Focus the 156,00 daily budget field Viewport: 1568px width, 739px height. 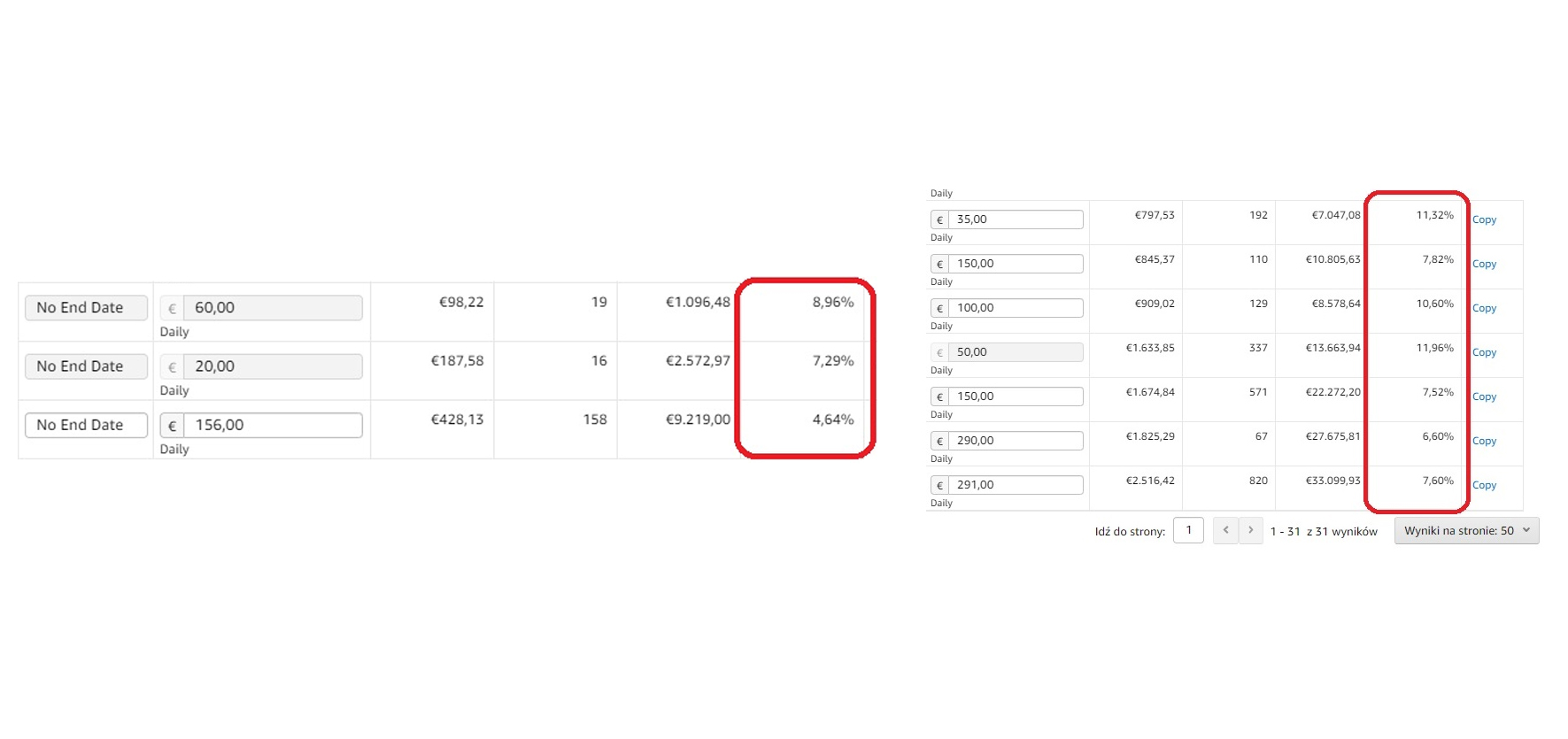pos(272,425)
